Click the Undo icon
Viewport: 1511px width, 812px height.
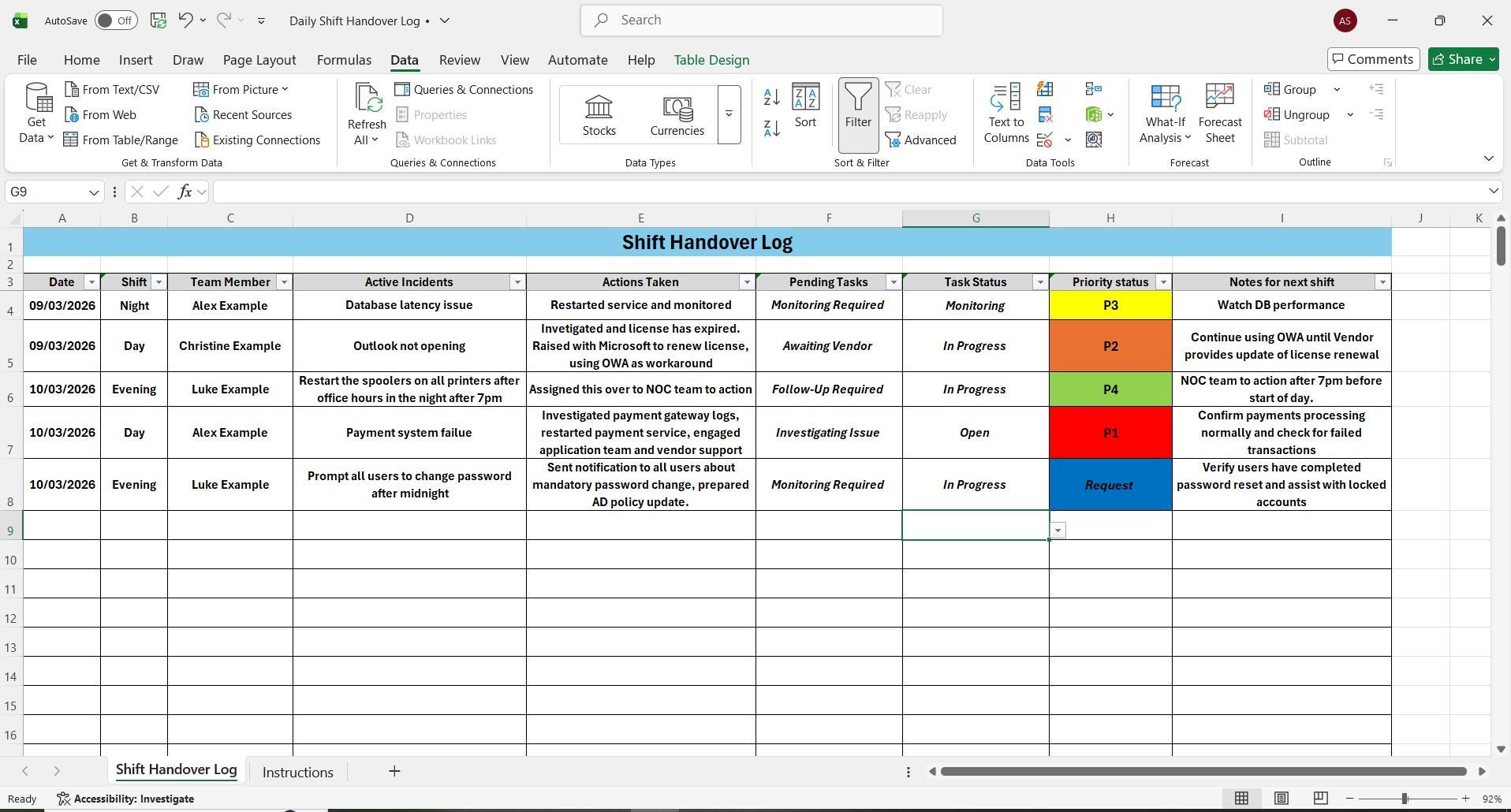[185, 20]
